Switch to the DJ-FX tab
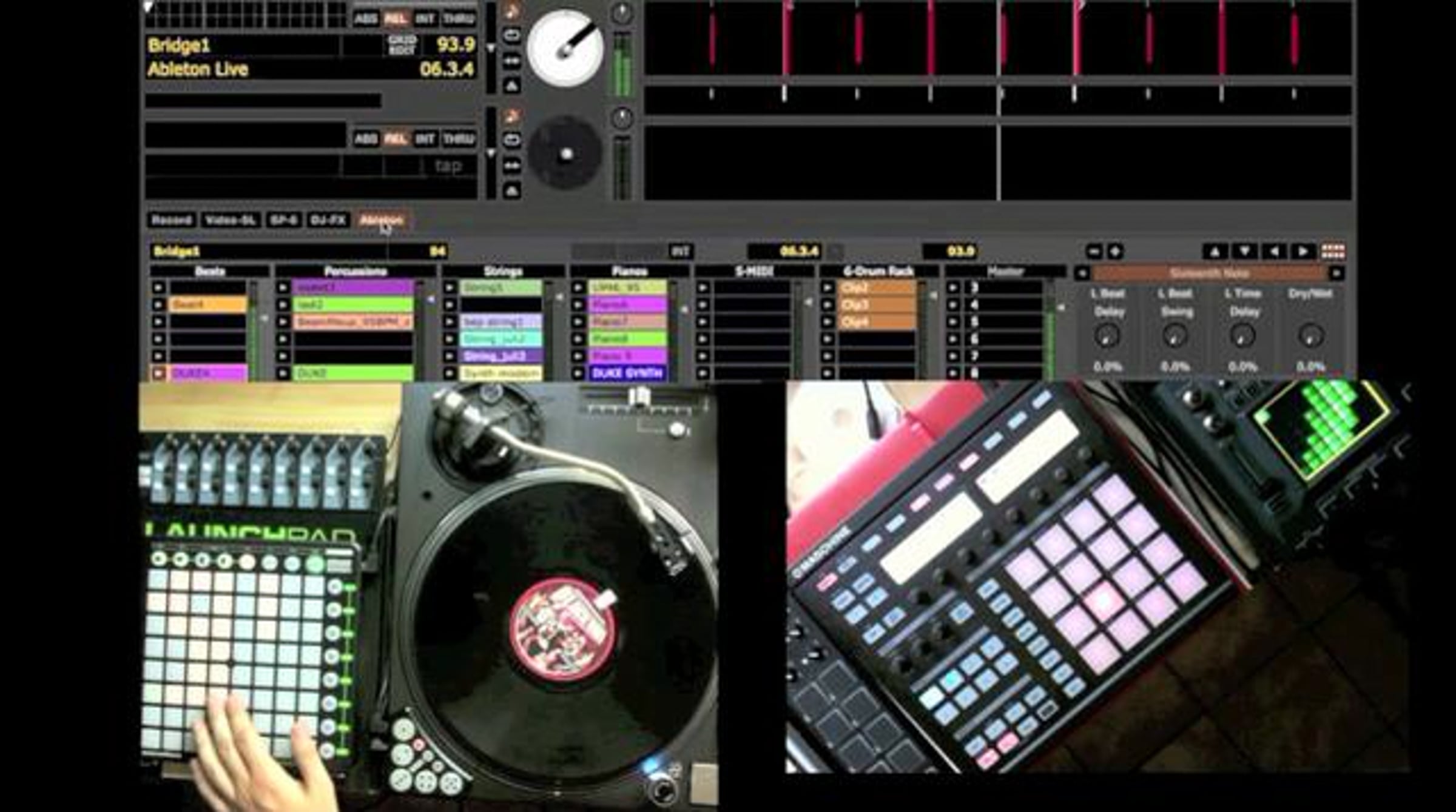1456x812 pixels. click(x=328, y=220)
